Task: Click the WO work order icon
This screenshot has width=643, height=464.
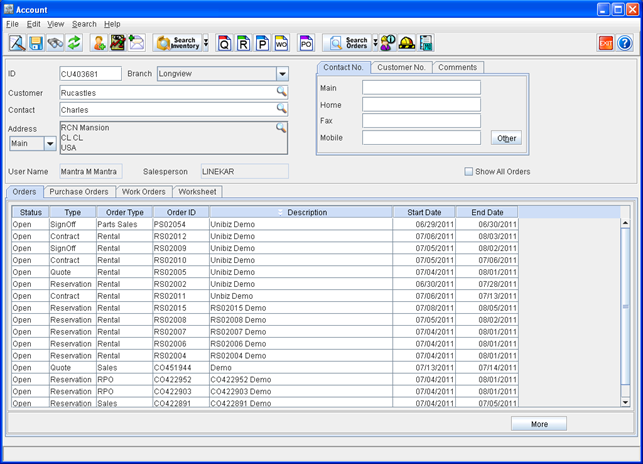Action: click(281, 43)
